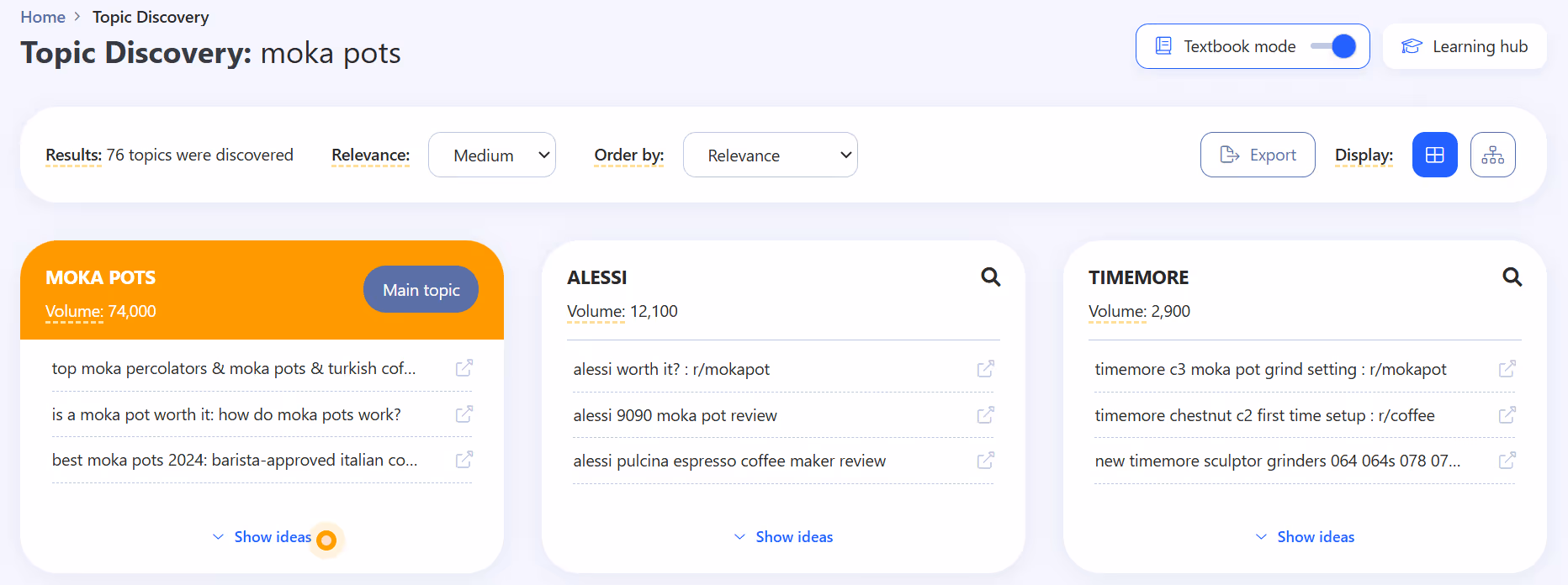The width and height of the screenshot is (1568, 585).
Task: Open the Relevance Medium dropdown
Action: [x=492, y=155]
